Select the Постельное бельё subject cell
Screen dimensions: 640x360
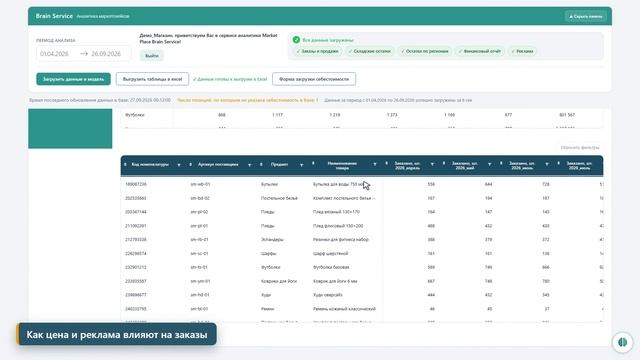click(279, 198)
